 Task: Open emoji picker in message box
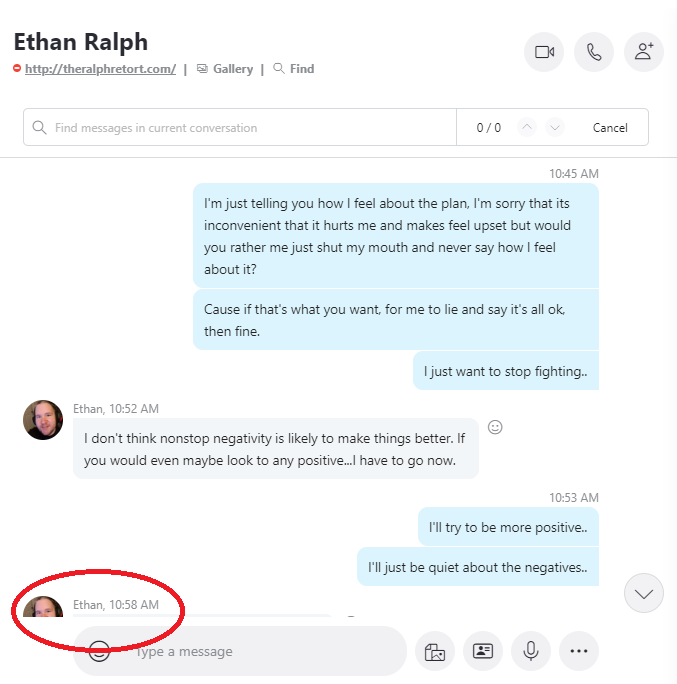click(x=99, y=651)
